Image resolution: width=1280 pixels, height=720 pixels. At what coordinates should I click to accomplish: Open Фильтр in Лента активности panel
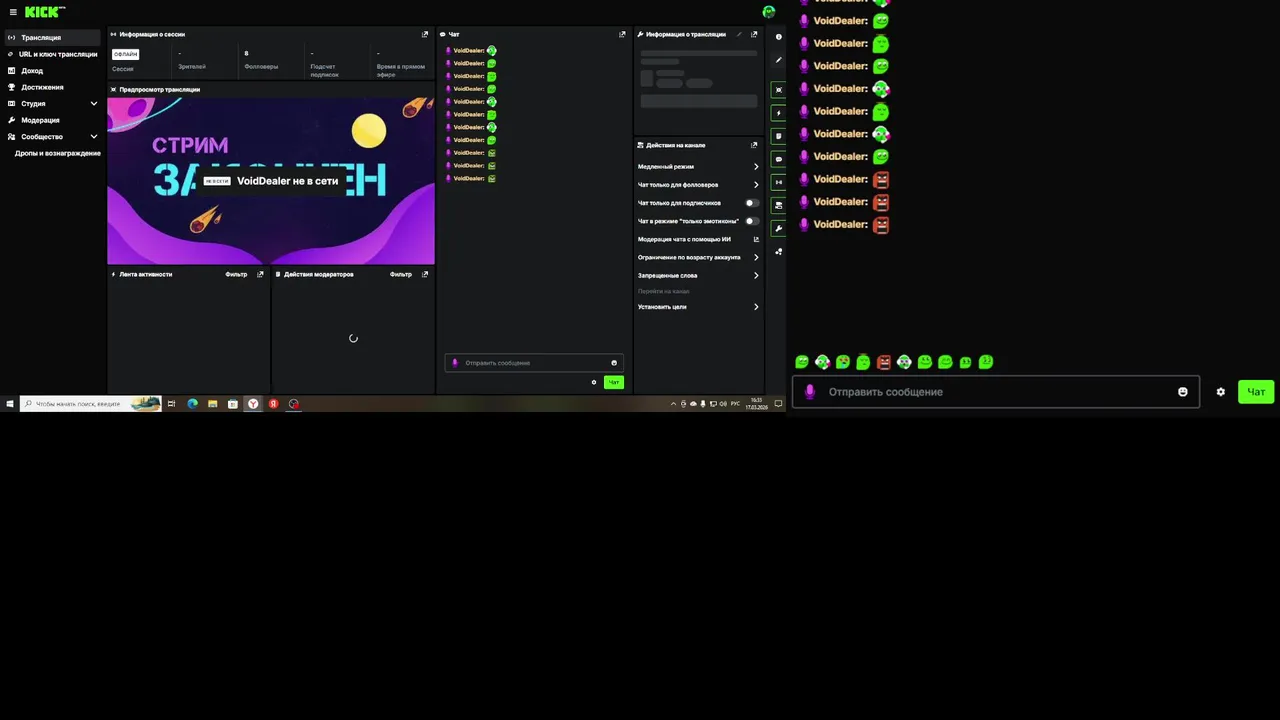[236, 274]
